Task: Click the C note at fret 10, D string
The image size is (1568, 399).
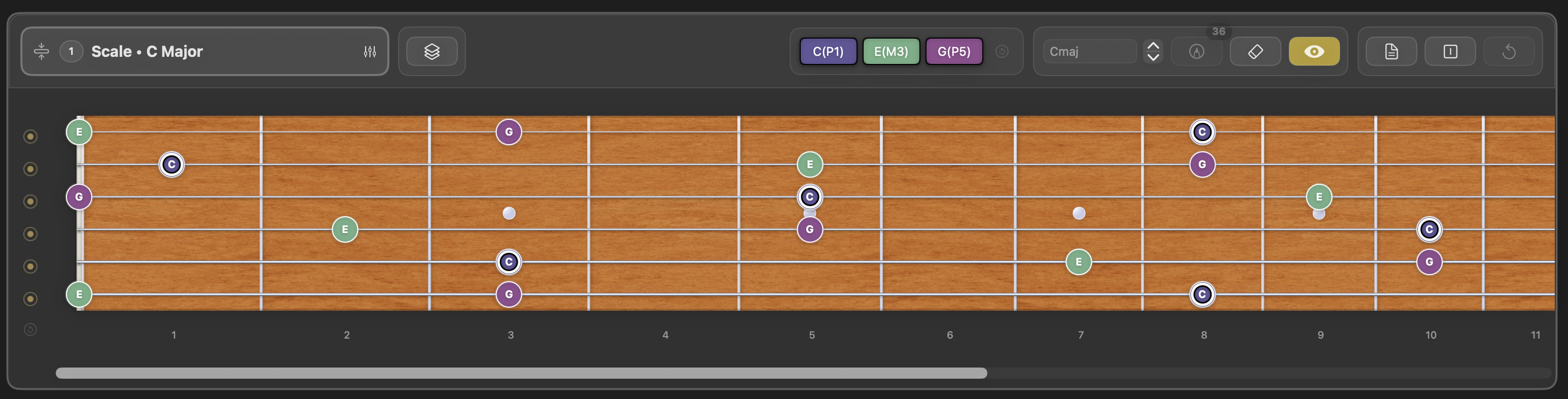Action: 1429,229
